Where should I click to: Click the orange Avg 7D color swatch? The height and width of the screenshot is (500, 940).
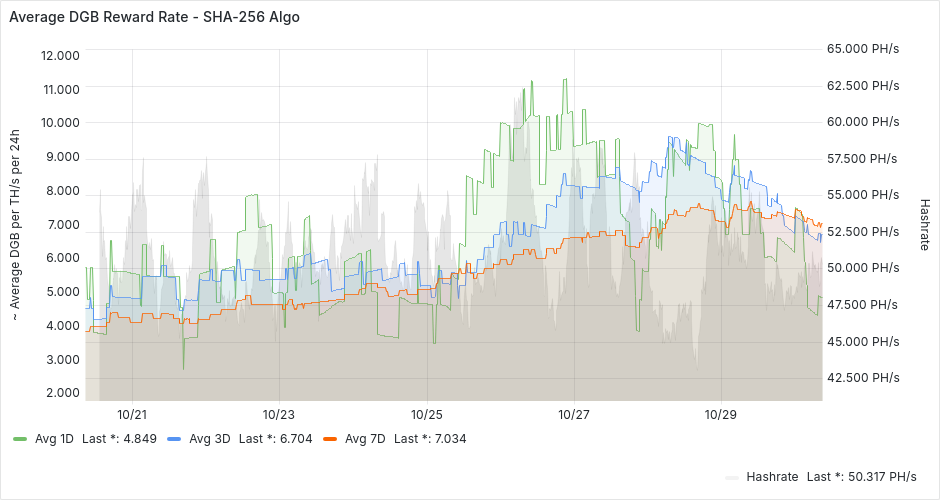click(x=330, y=438)
